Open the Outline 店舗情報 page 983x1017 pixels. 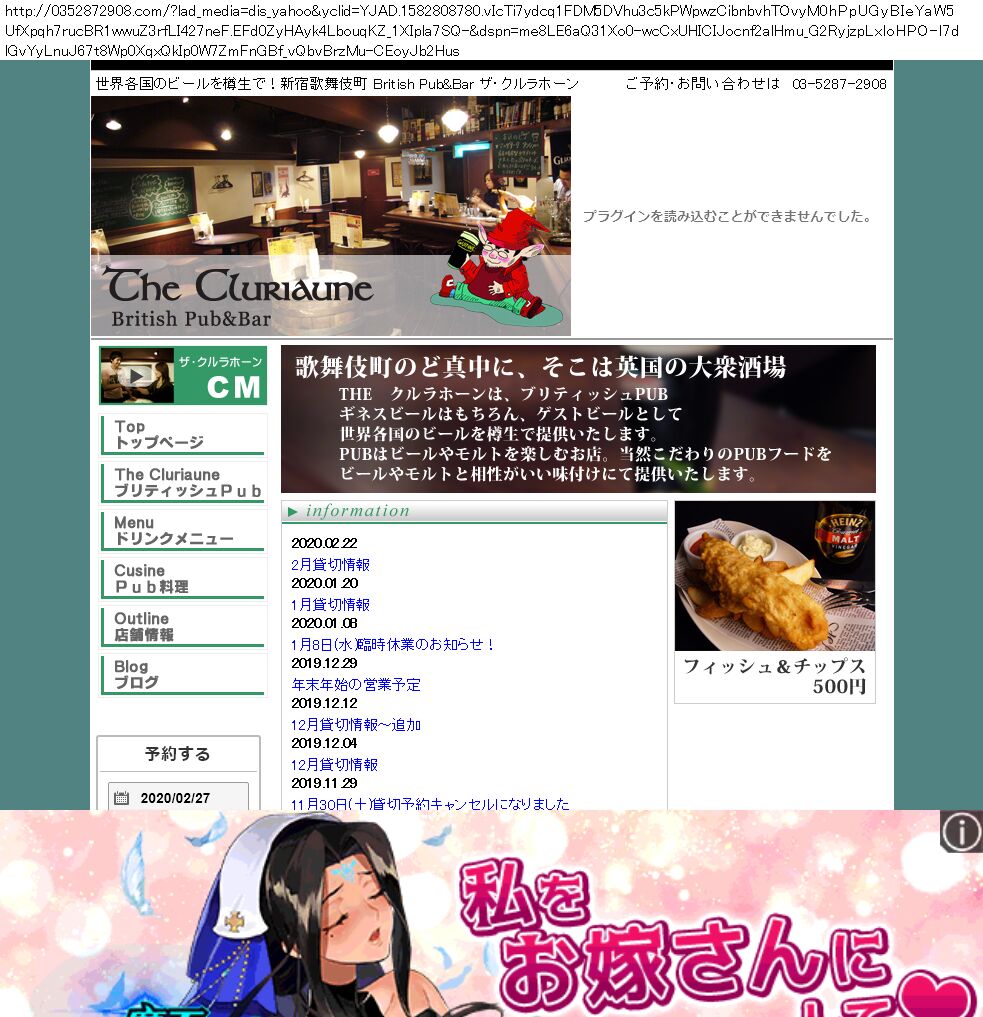(x=183, y=627)
